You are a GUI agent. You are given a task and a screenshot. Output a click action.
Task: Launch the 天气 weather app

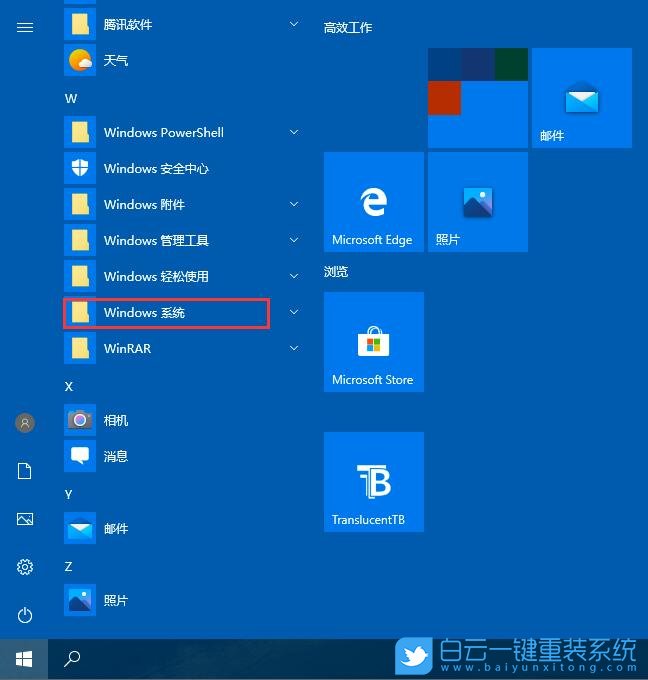(182, 60)
